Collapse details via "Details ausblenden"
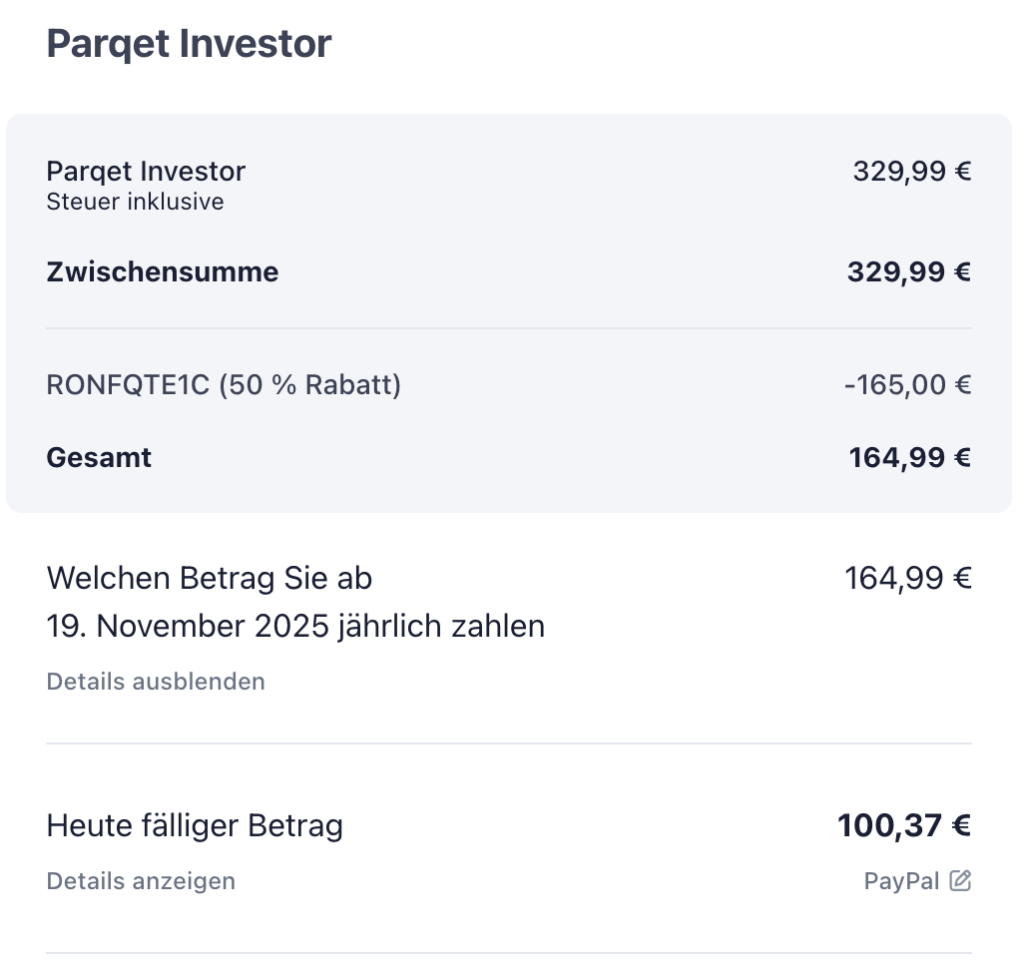 [155, 682]
